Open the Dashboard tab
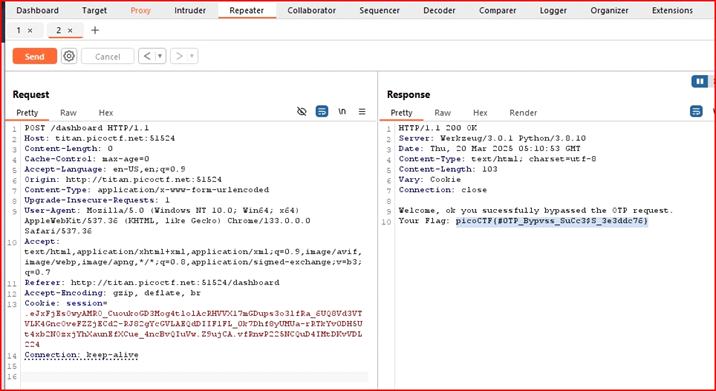Viewport: 716px width, 391px height. tap(37, 10)
